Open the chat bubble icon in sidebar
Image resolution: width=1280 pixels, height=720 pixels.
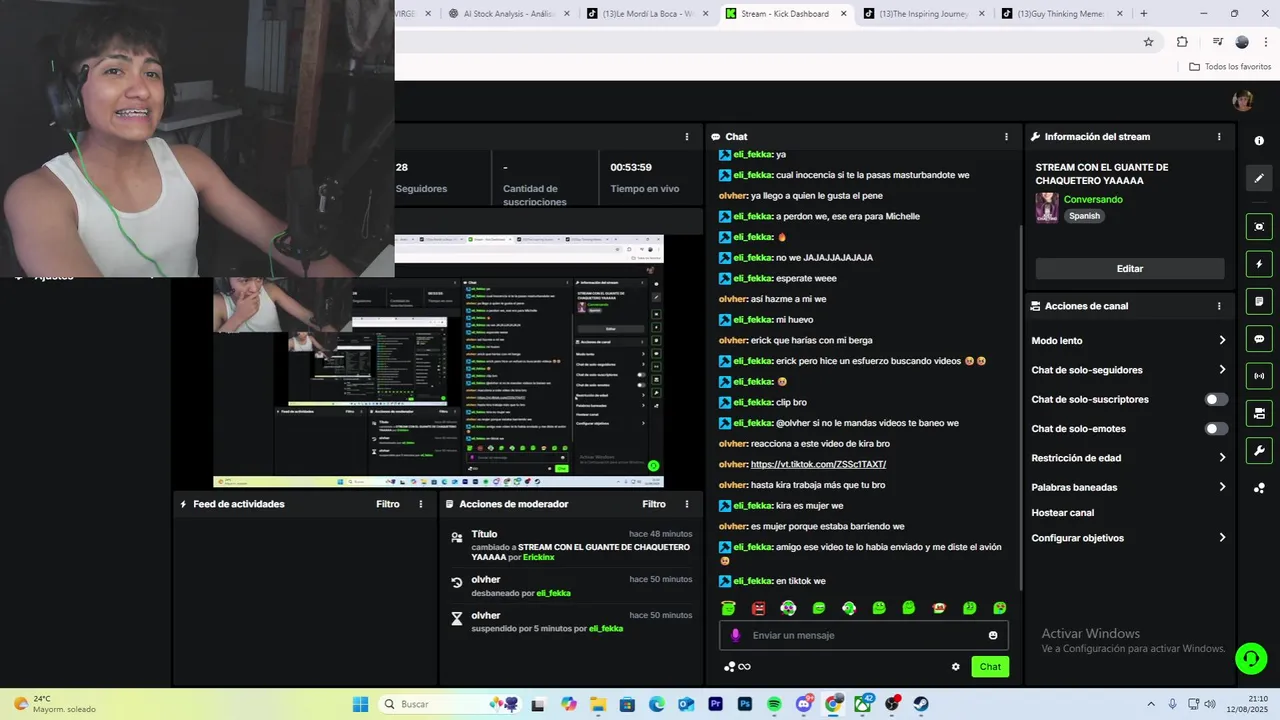tap(1259, 339)
